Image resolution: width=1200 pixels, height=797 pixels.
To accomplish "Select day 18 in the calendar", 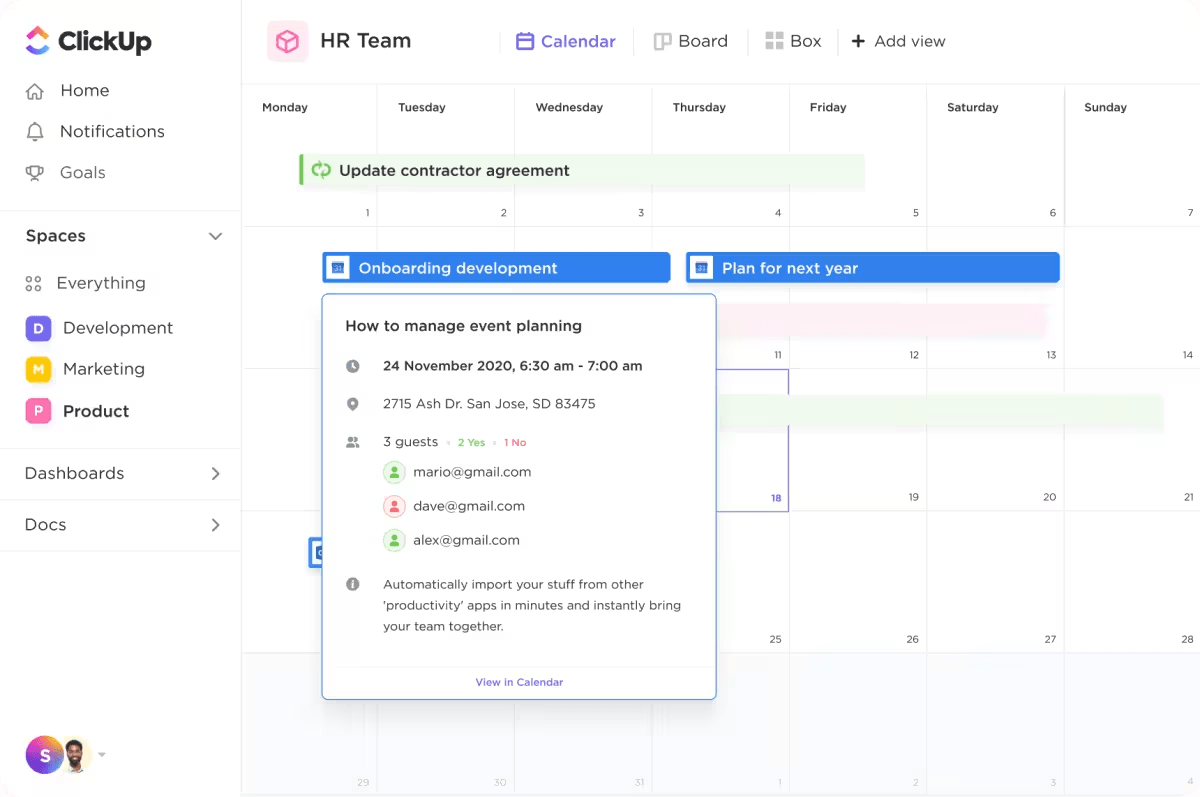I will pyautogui.click(x=776, y=497).
